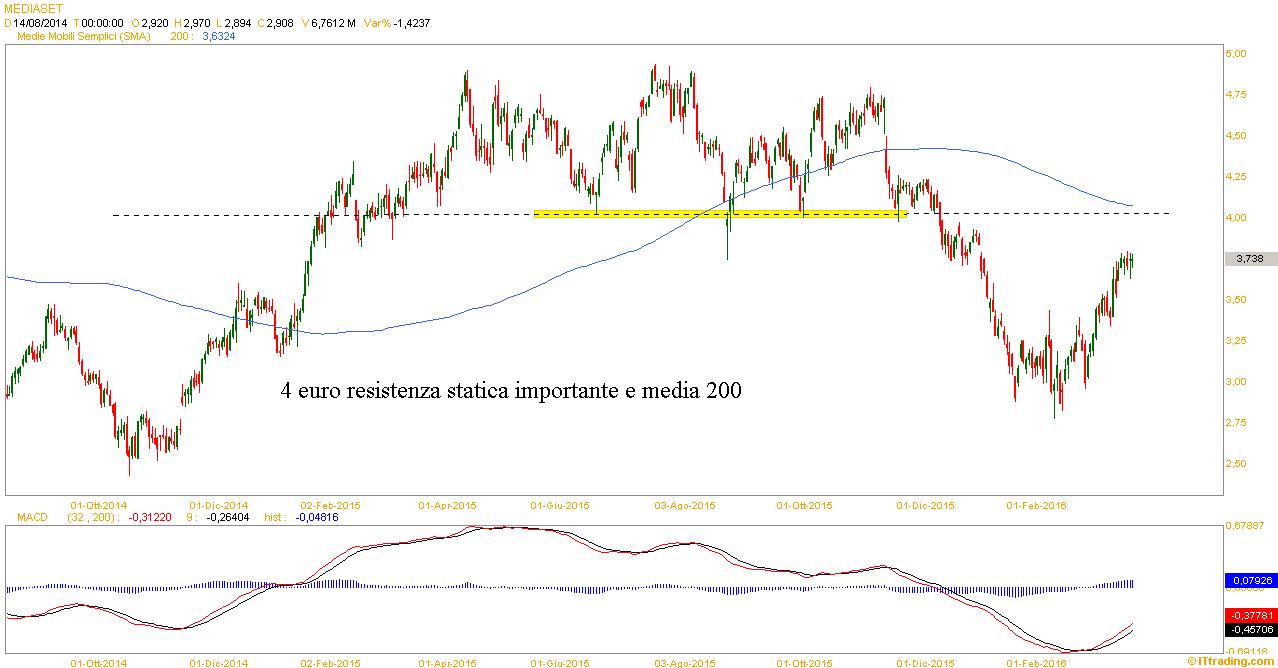Screen dimensions: 1278x668
Task: Click the blue MACD value box 0,07926
Action: coord(1249,579)
